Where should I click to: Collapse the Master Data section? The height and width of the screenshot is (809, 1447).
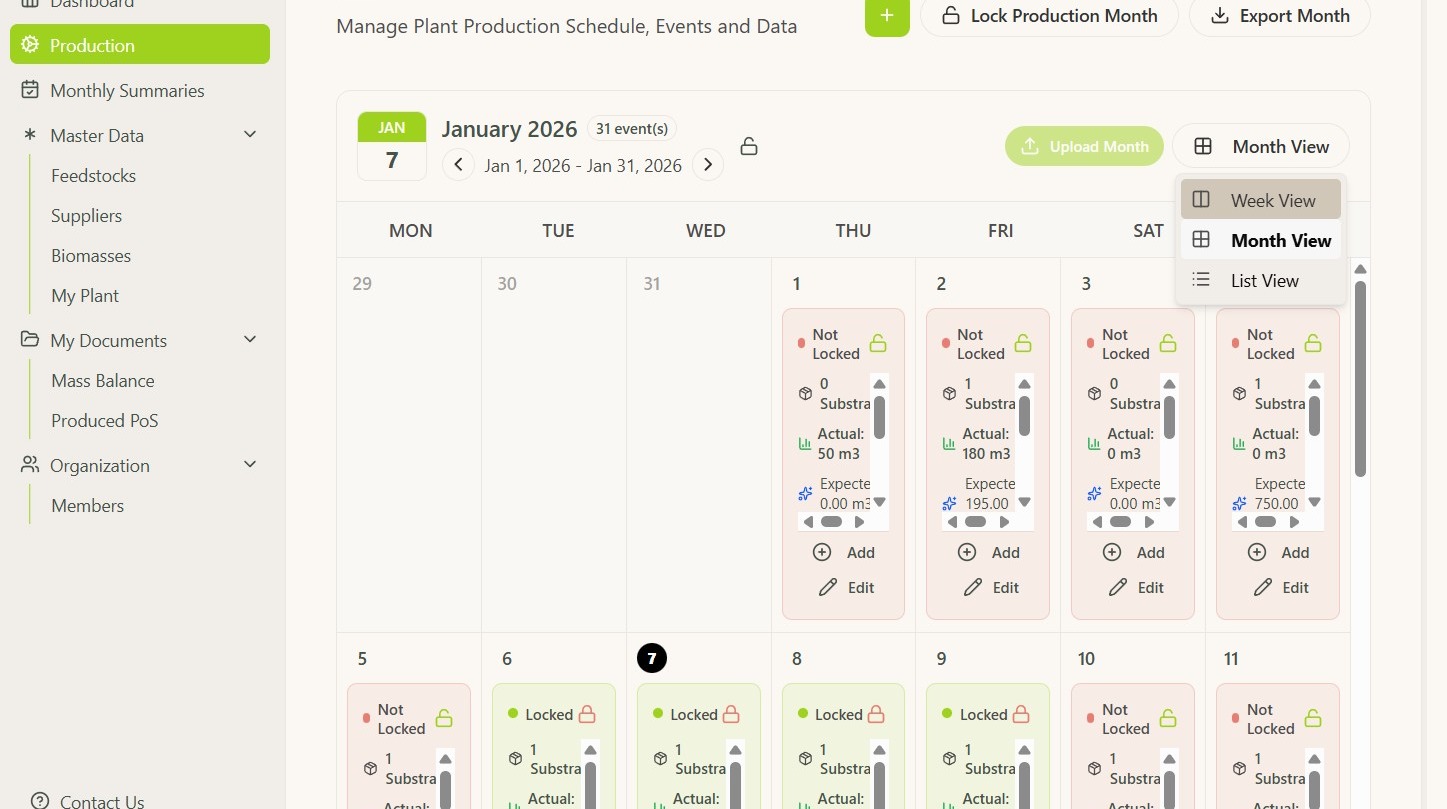point(250,135)
